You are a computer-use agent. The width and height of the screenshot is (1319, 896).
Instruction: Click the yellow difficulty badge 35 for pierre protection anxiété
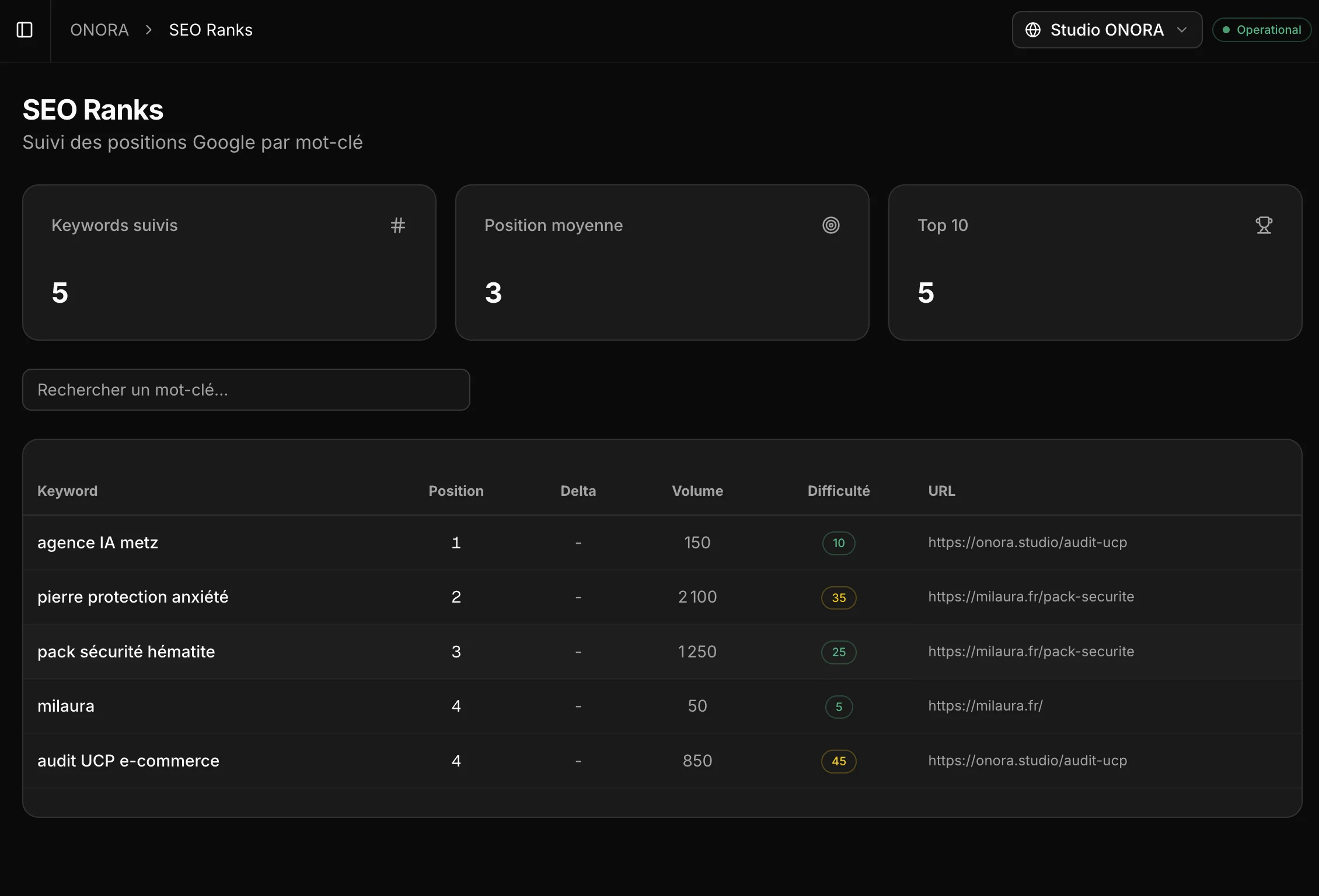coord(839,597)
